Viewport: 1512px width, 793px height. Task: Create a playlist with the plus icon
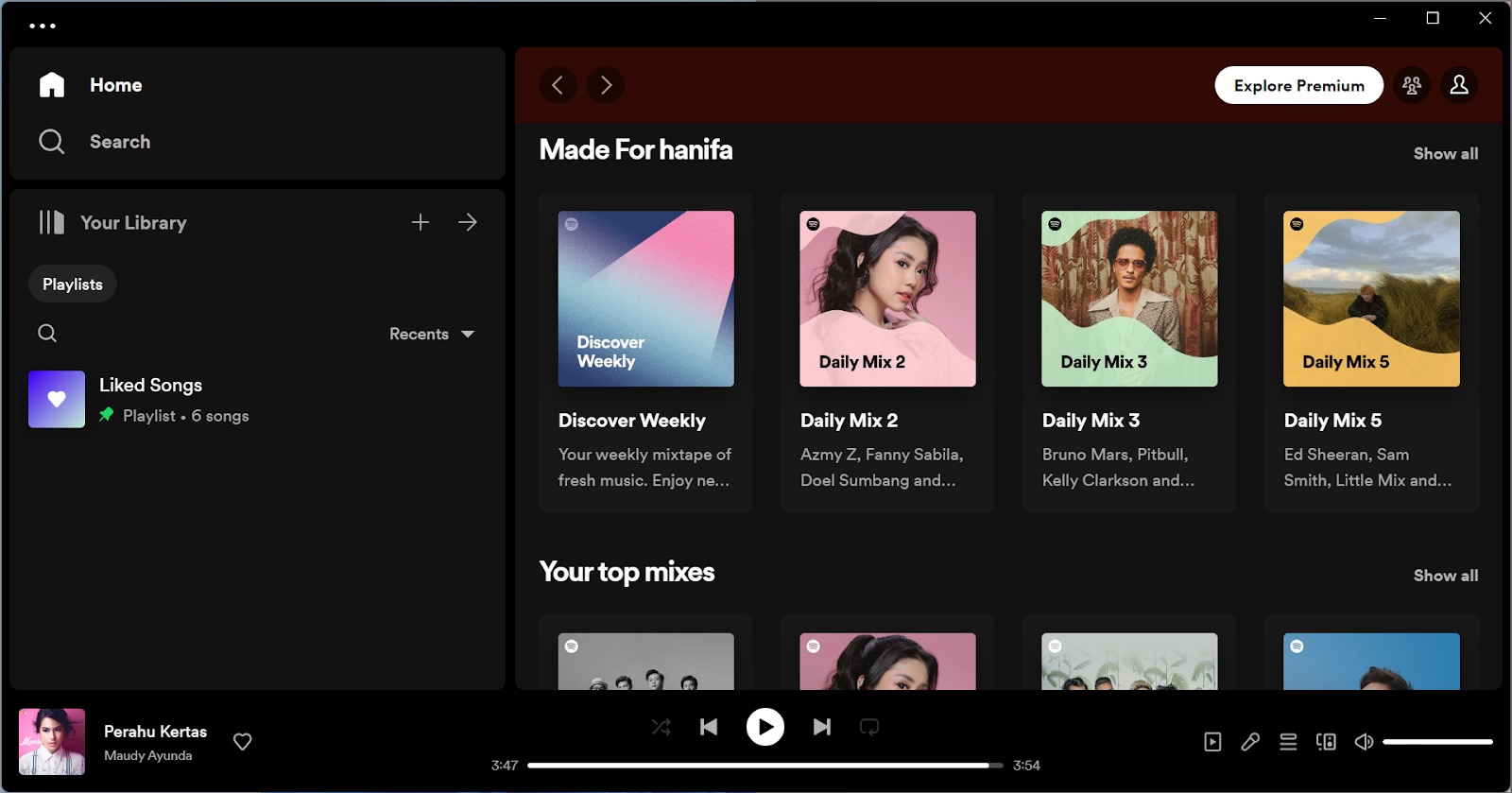pyautogui.click(x=421, y=222)
